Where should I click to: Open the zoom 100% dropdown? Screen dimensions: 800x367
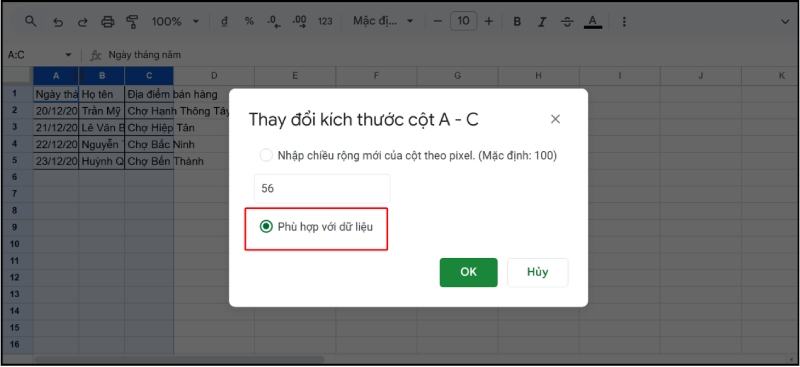click(175, 21)
